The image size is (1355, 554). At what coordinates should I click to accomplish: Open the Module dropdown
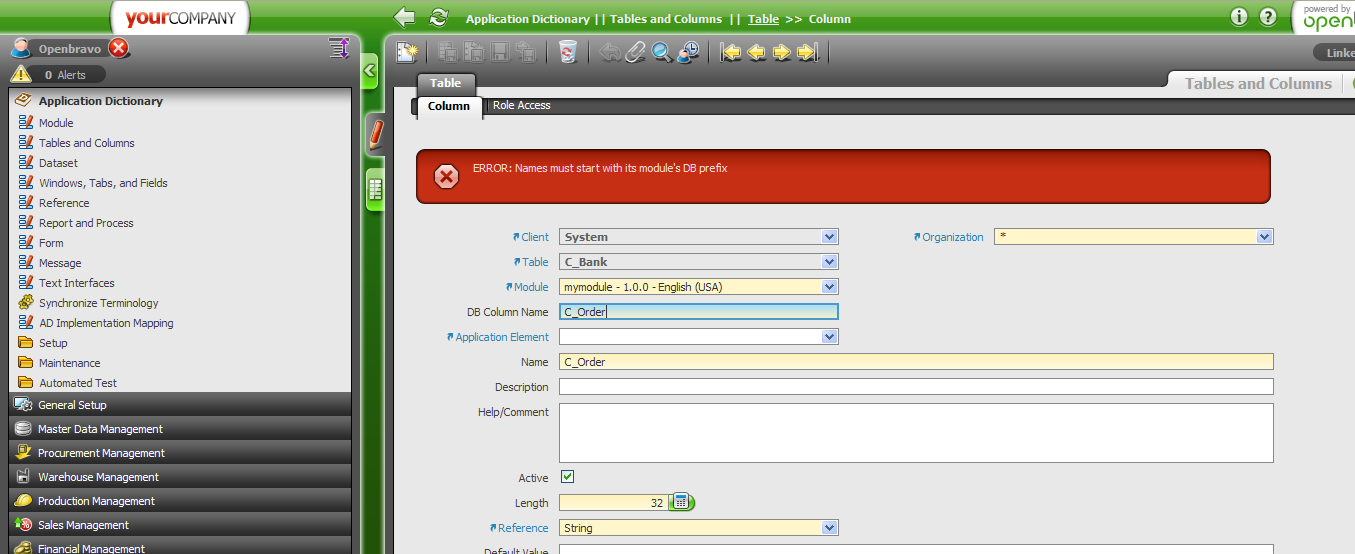click(x=829, y=287)
